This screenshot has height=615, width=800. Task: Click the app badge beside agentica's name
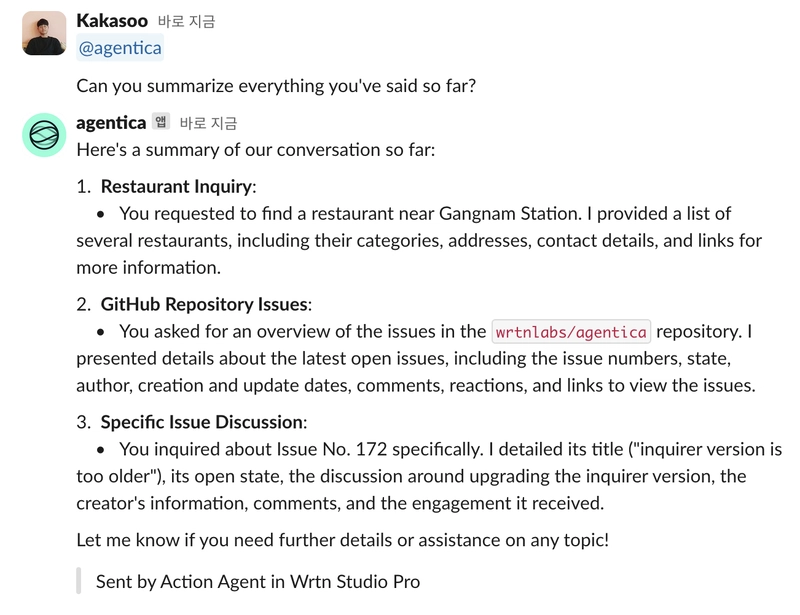pyautogui.click(x=161, y=122)
